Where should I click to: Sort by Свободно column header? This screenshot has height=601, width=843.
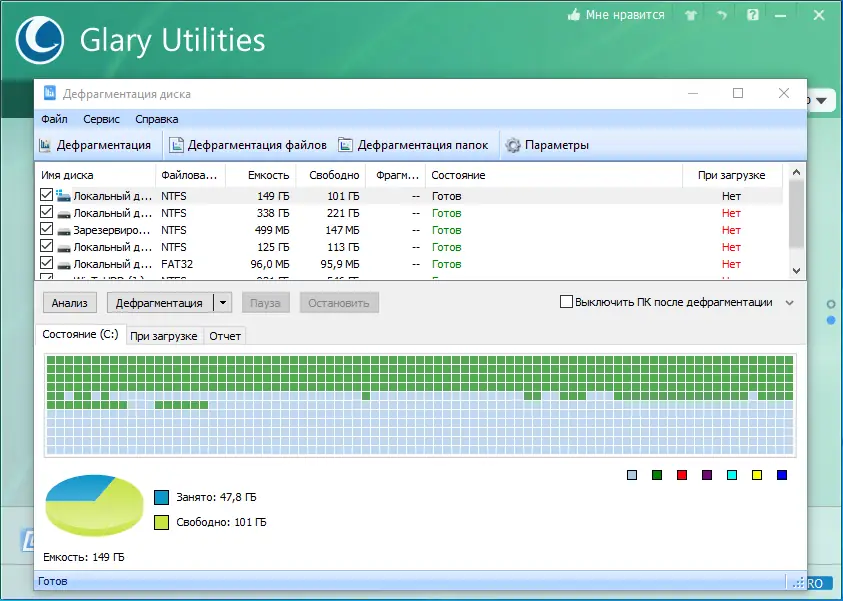click(331, 175)
